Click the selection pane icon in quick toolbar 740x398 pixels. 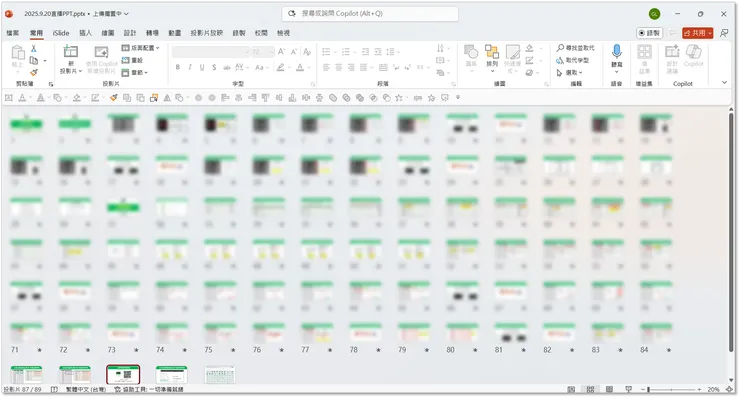coord(154,98)
